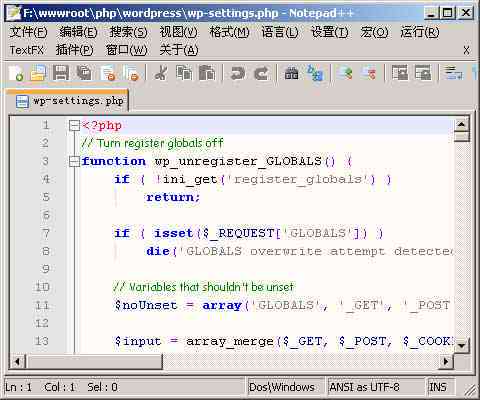This screenshot has height=400, width=480.
Task: Click the Copy toolbar icon
Action: pyautogui.click(x=184, y=73)
